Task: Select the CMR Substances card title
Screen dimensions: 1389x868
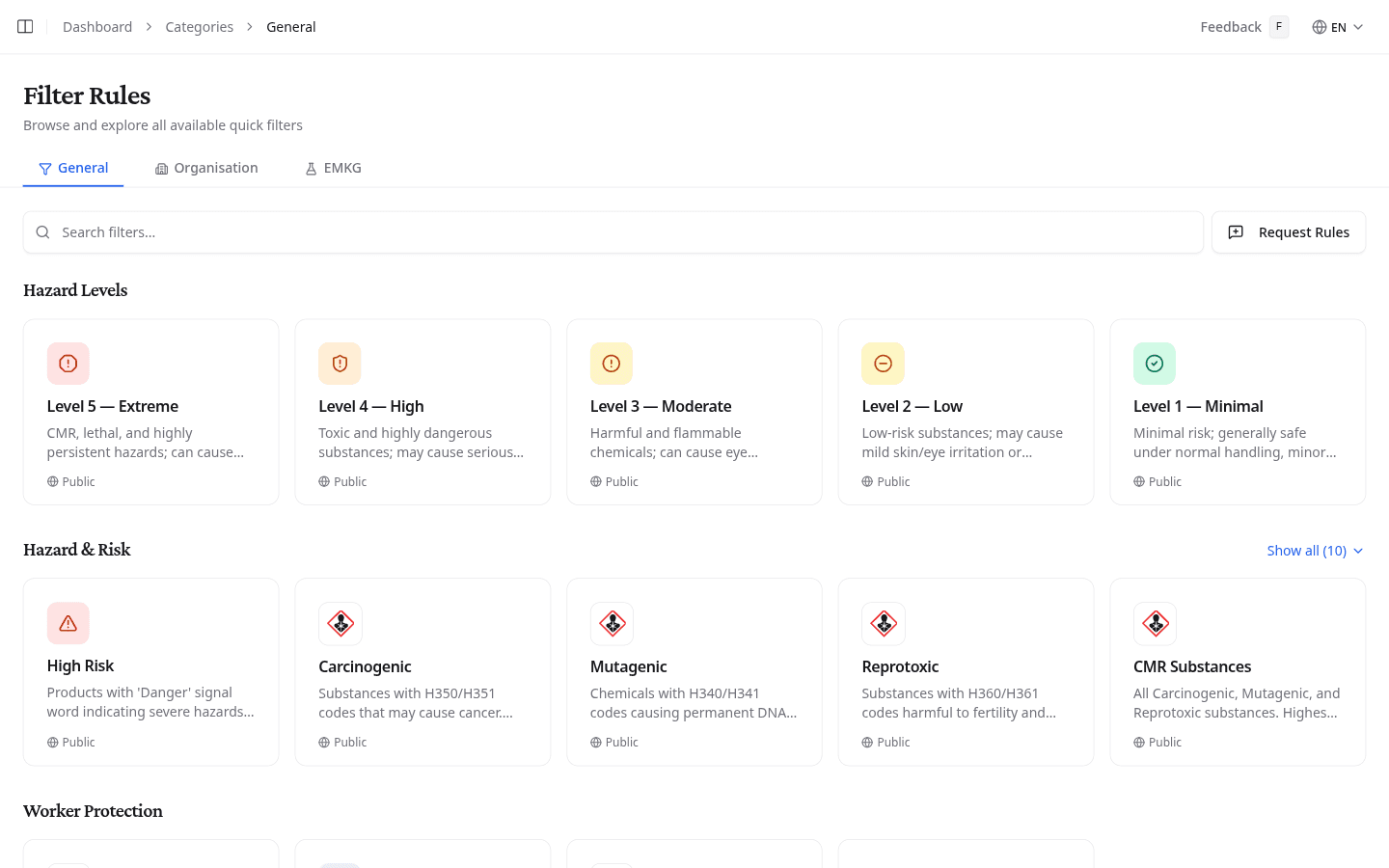Action: point(1192,666)
